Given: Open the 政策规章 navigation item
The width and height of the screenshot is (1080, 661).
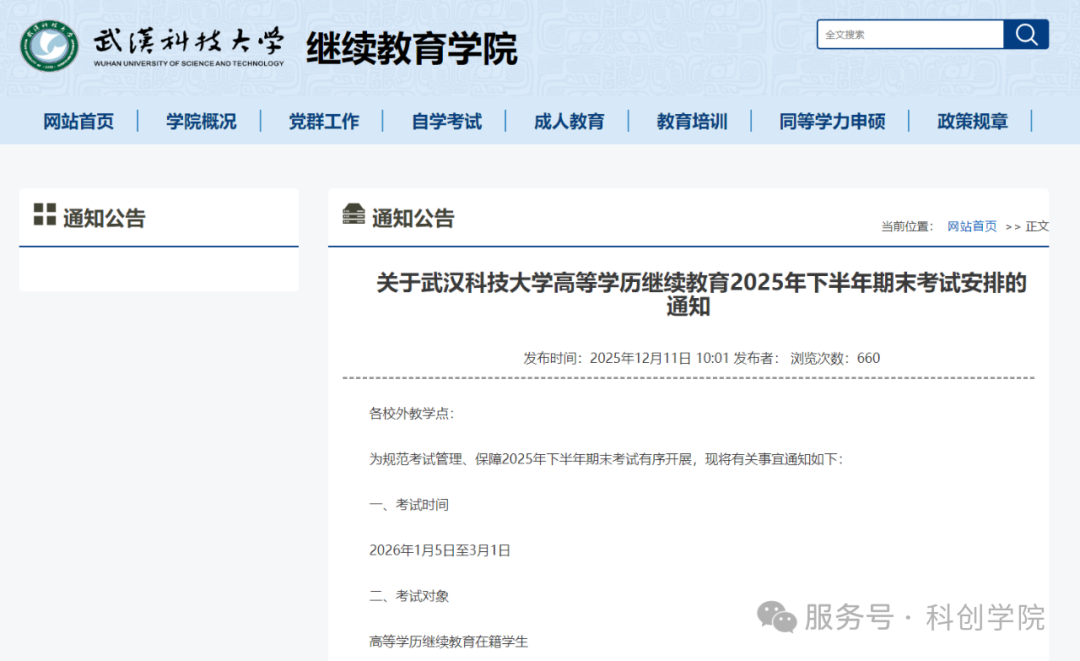Looking at the screenshot, I should (x=972, y=121).
